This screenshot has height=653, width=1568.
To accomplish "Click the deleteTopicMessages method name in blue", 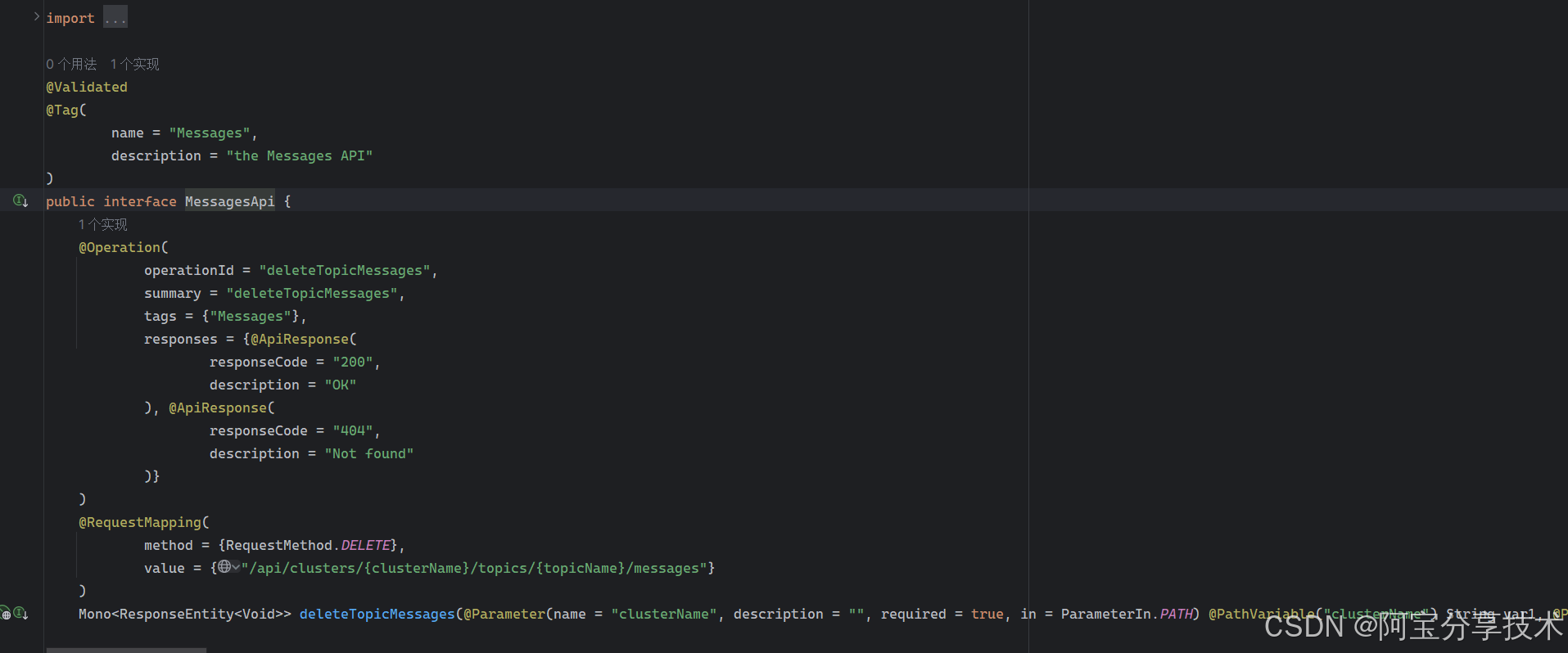I will tap(377, 614).
